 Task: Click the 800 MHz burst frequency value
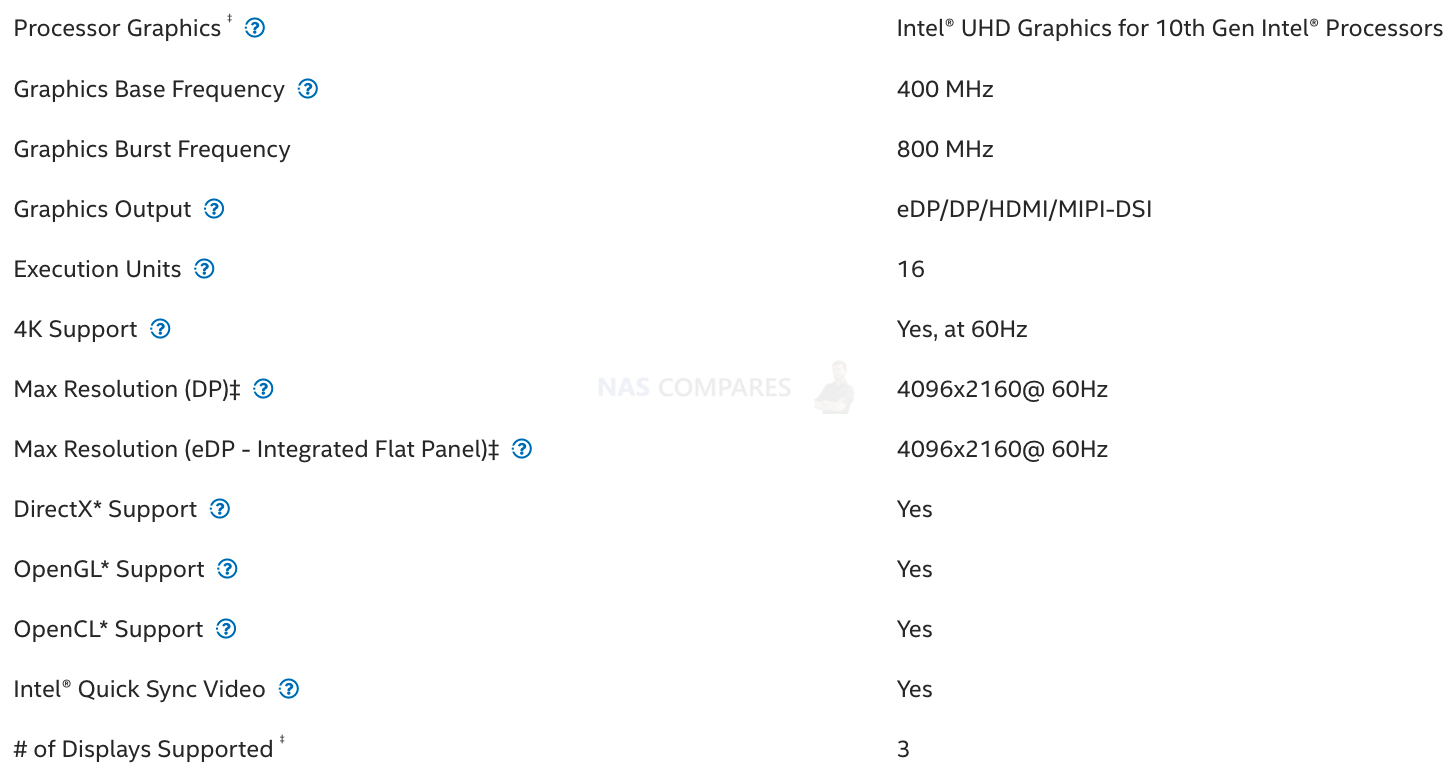coord(945,149)
